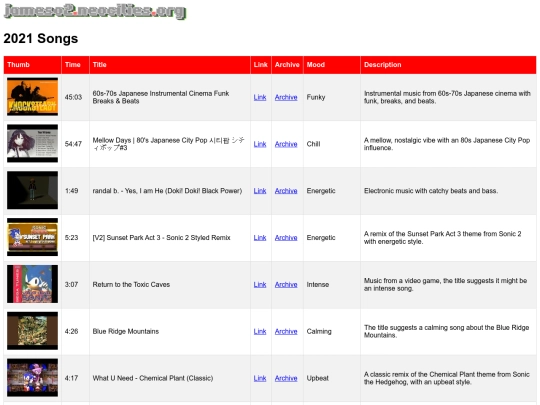Click the Blue Ridge Mountains thumbnail
Viewport: 540px width, 405px height.
32,331
